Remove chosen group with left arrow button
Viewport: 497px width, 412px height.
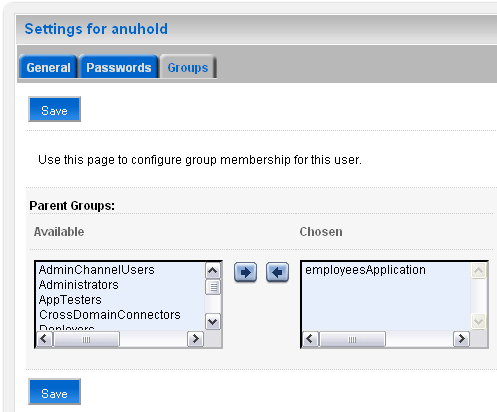pos(277,272)
